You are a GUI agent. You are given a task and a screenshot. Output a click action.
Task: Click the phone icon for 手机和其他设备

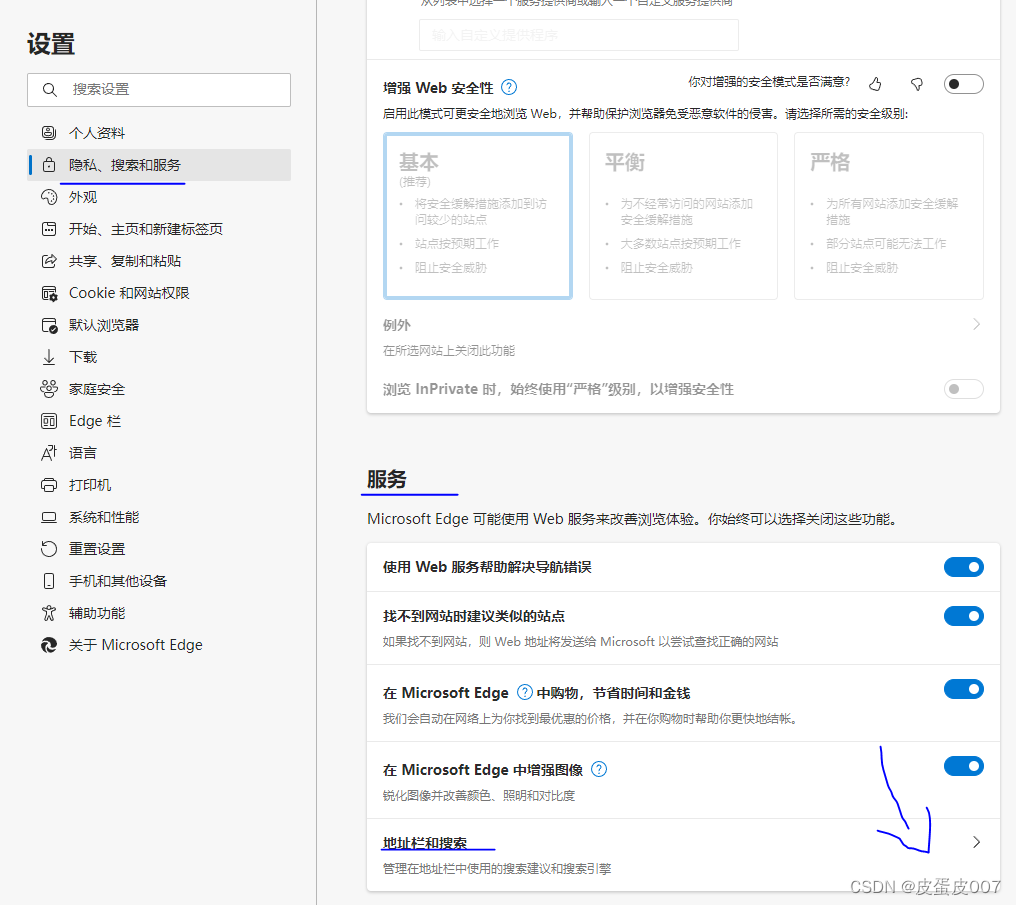(x=49, y=581)
